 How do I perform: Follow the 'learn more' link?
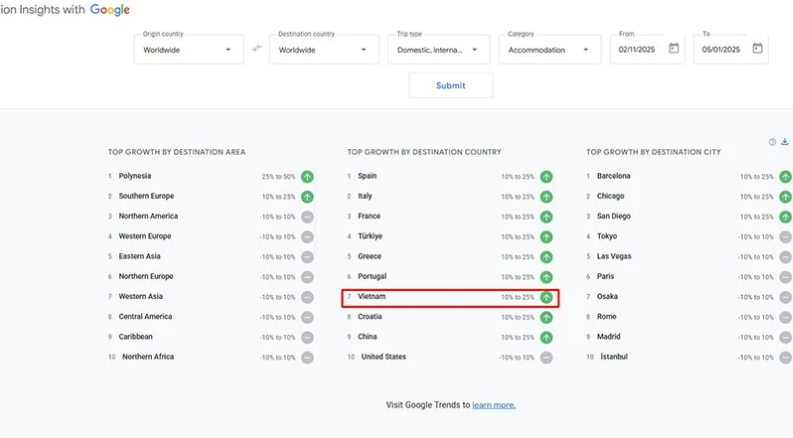click(494, 405)
